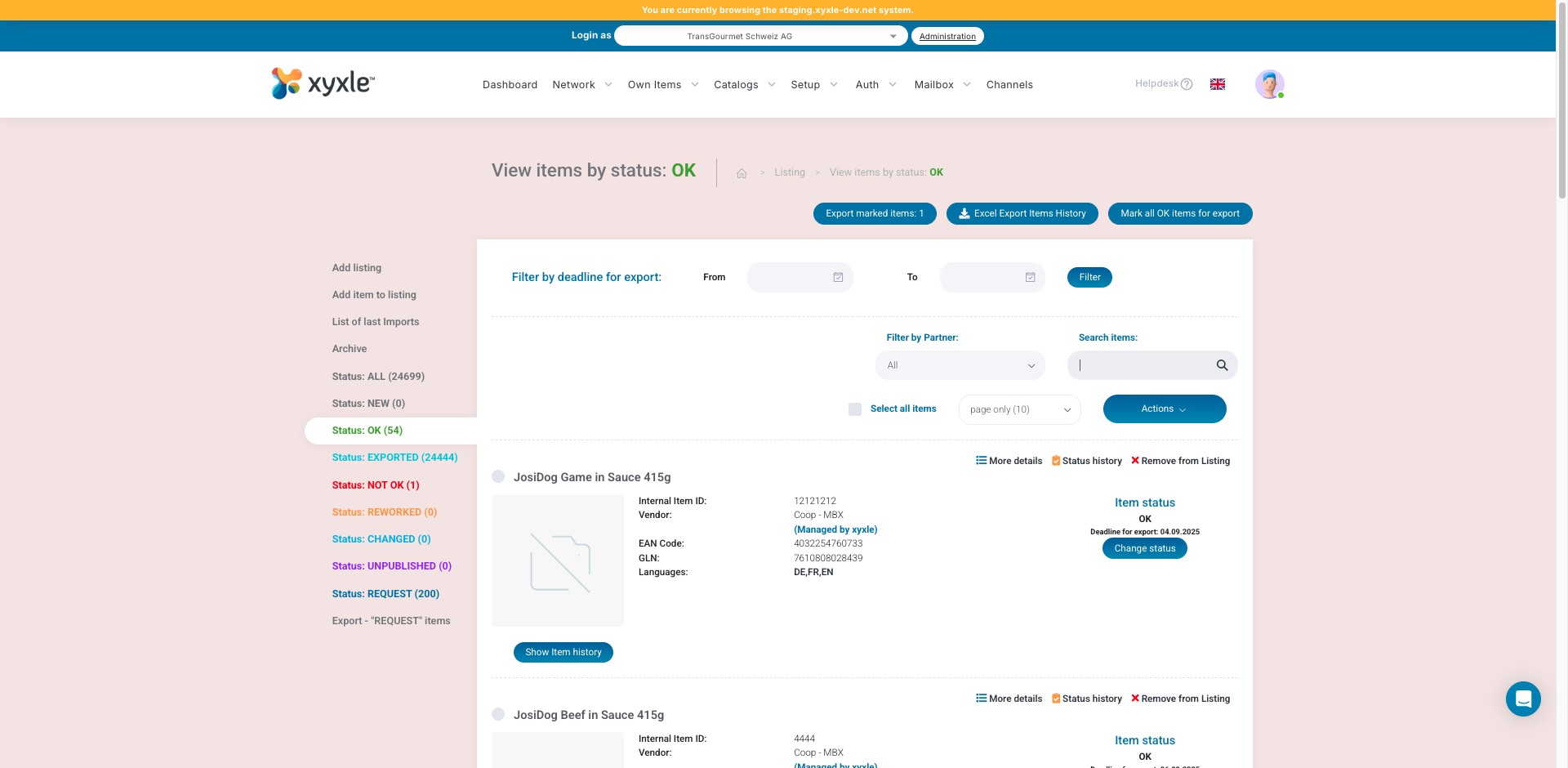Viewport: 1568px width, 768px height.
Task: Focus the From deadline date field
Action: pos(800,278)
